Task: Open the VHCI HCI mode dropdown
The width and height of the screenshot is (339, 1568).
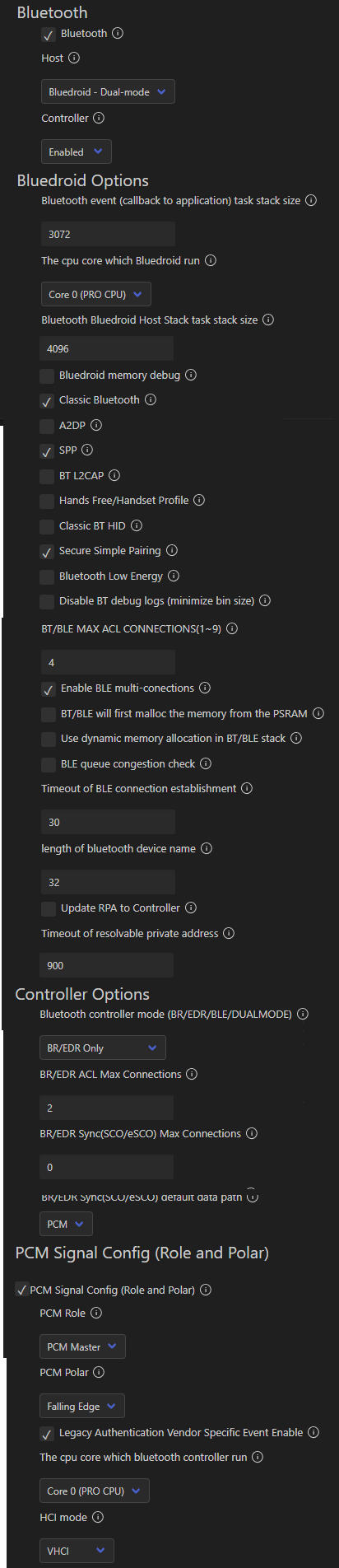Action: 77,1551
